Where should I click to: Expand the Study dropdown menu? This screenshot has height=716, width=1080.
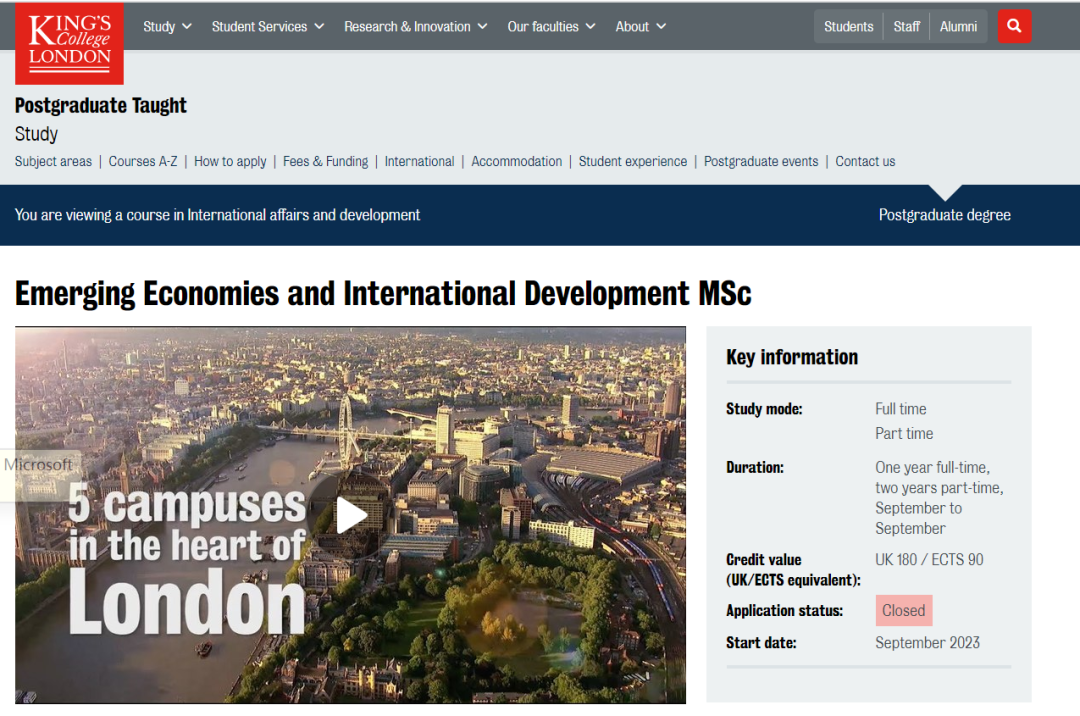pyautogui.click(x=167, y=27)
